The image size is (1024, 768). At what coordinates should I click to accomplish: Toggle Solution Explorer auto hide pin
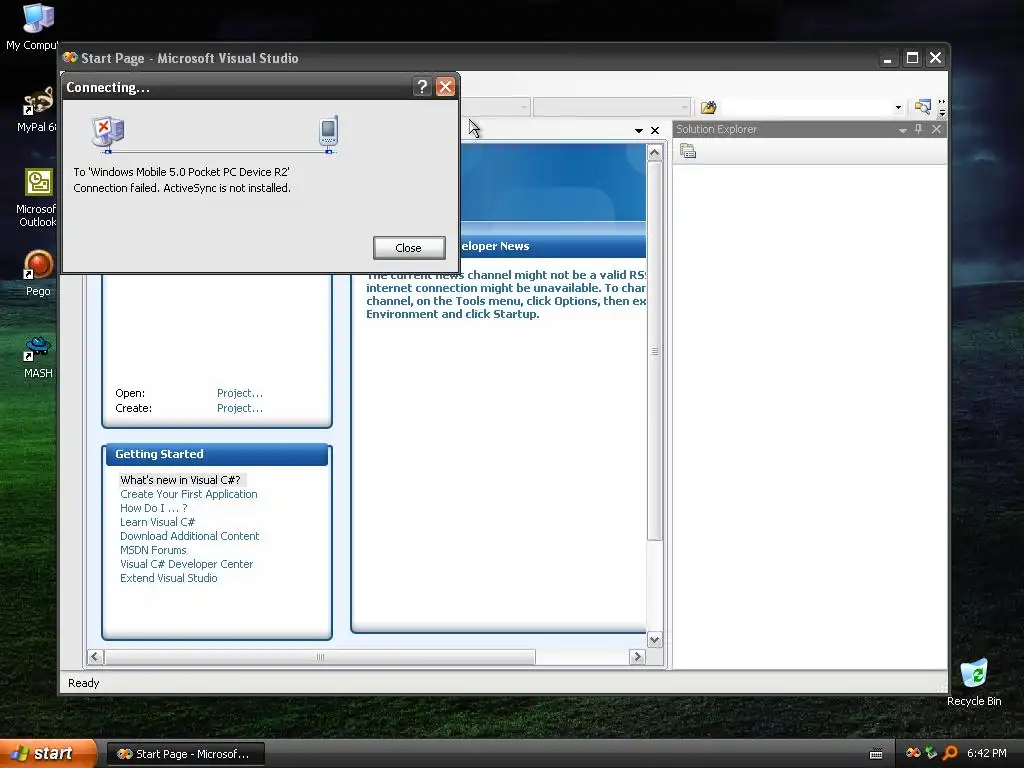[x=919, y=129]
